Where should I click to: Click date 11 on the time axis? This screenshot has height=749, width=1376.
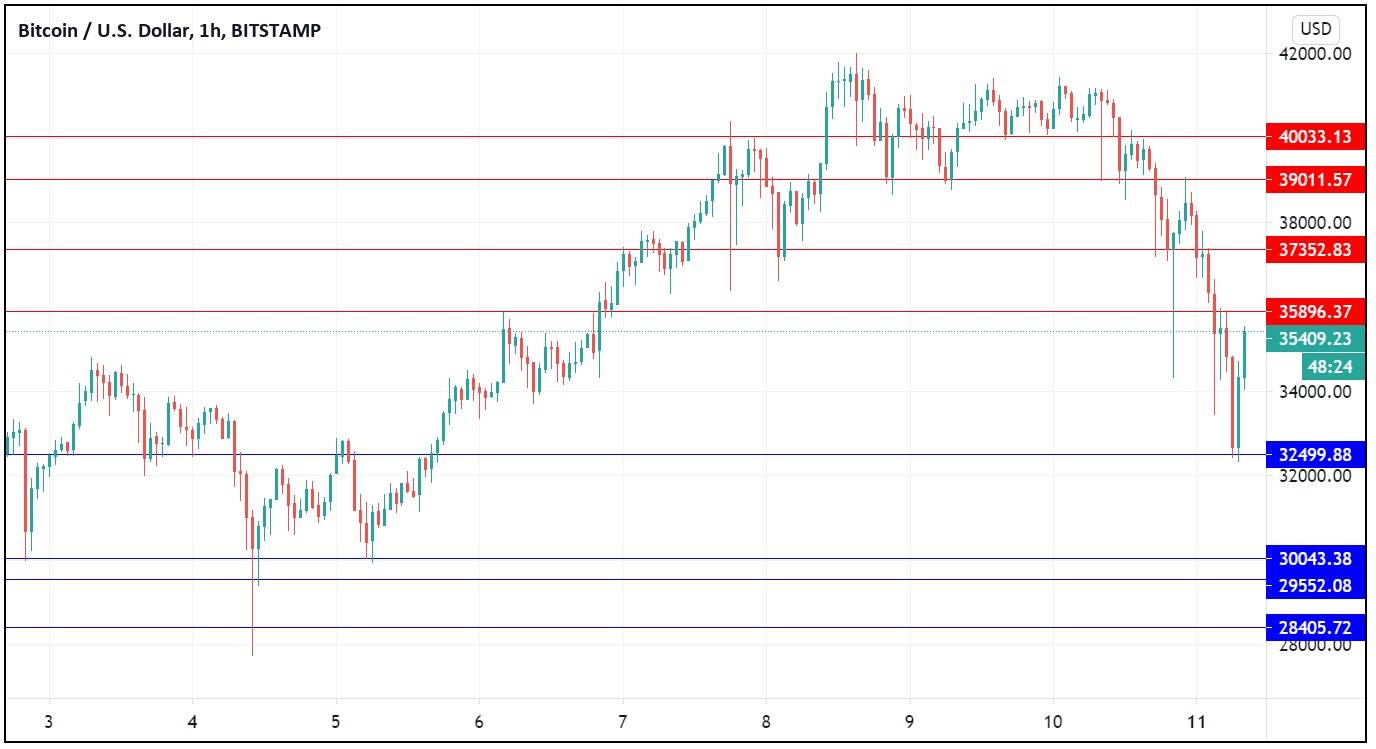coord(1195,721)
